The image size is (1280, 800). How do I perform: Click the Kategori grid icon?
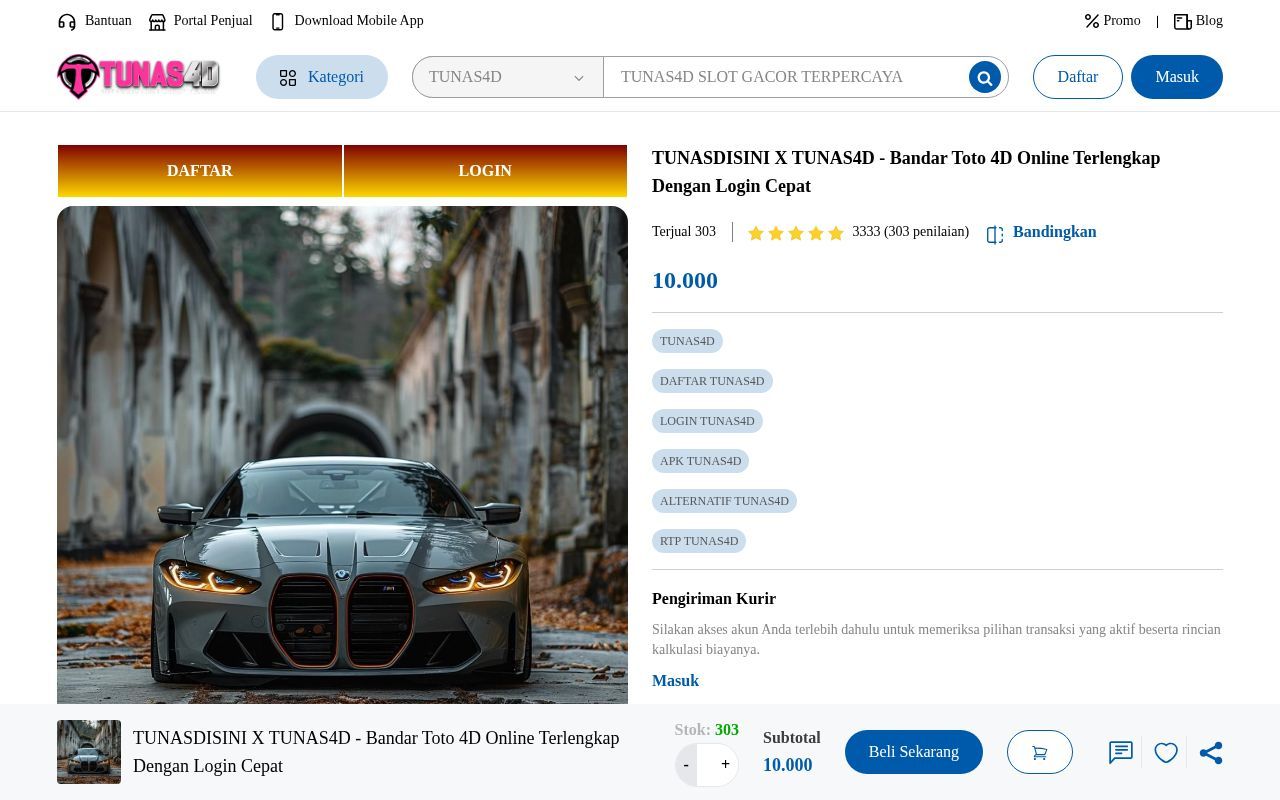tap(288, 78)
